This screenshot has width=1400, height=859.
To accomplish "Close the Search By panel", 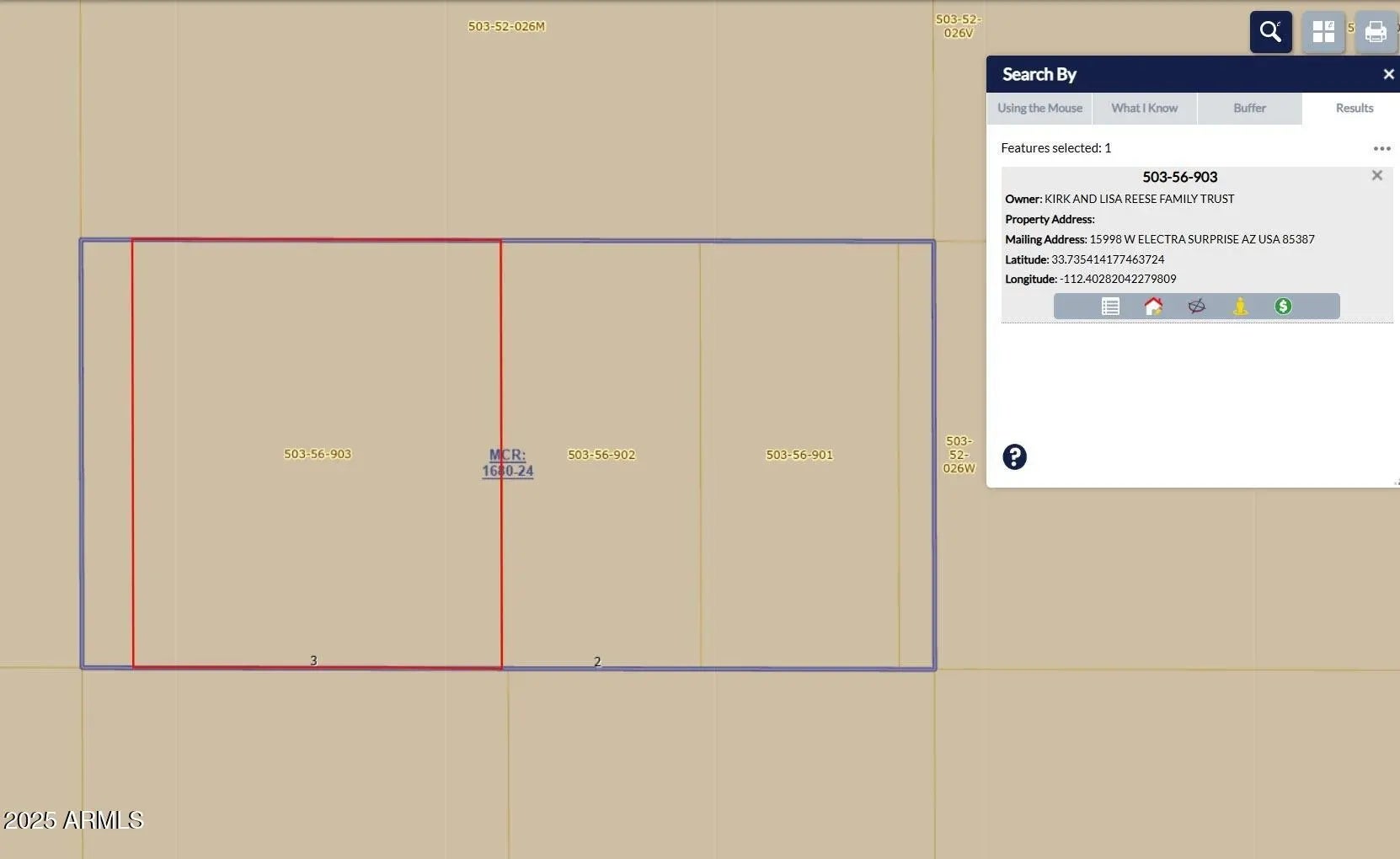I will 1388,75.
